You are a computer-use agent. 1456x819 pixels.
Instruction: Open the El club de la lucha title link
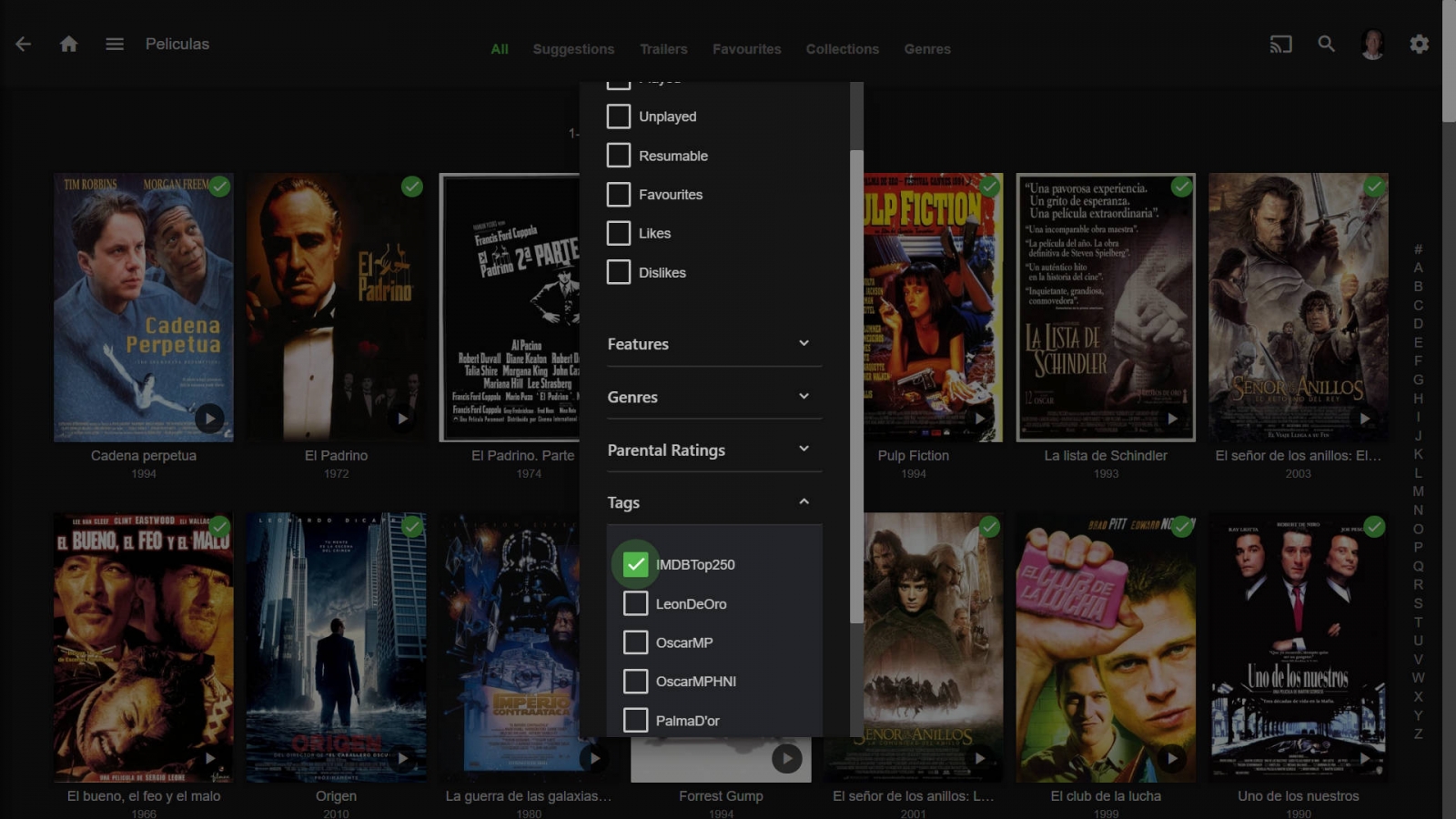click(1106, 795)
